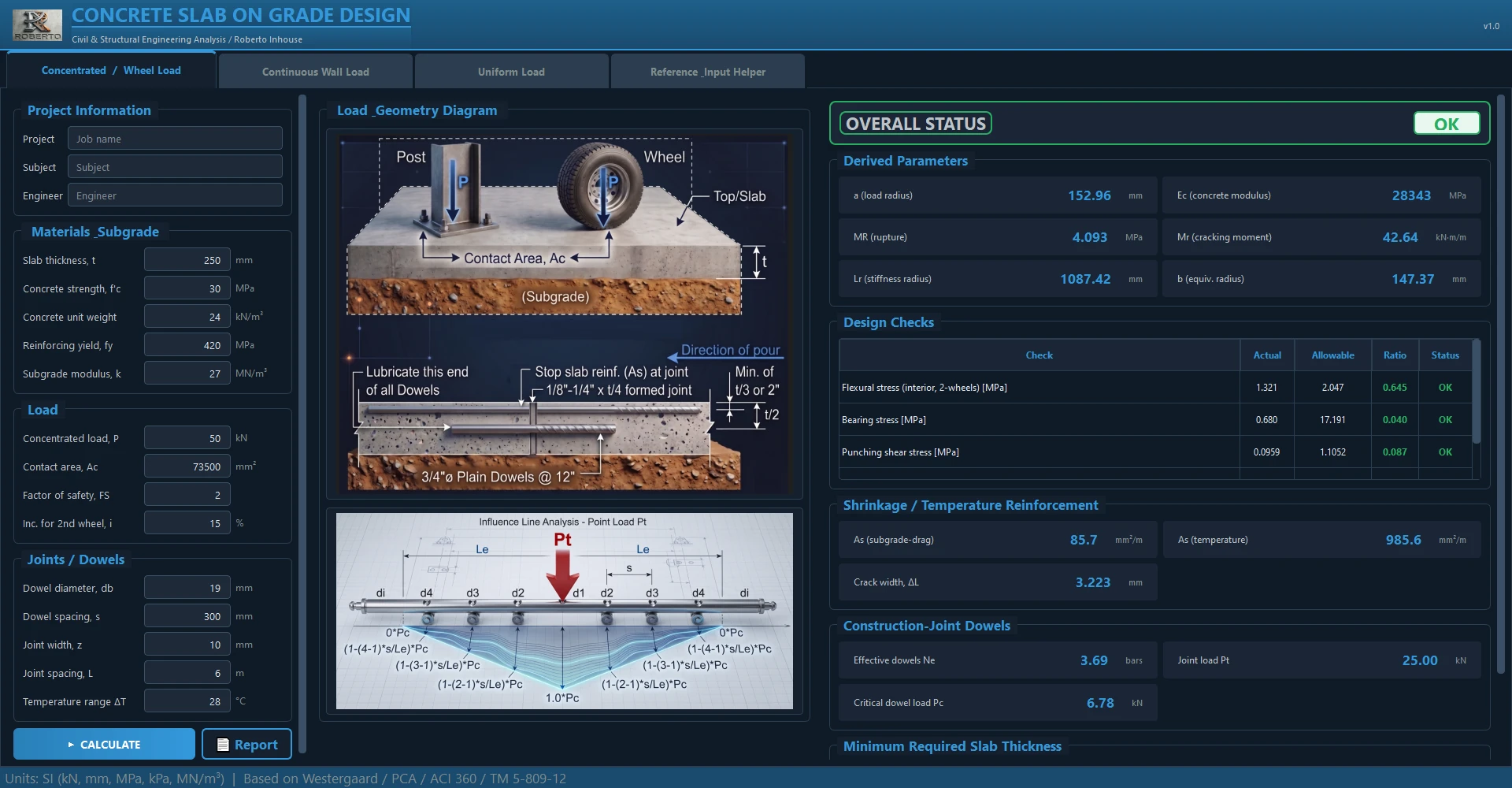Select the Dowel spacing s field
The width and height of the screenshot is (1512, 788).
[x=187, y=616]
